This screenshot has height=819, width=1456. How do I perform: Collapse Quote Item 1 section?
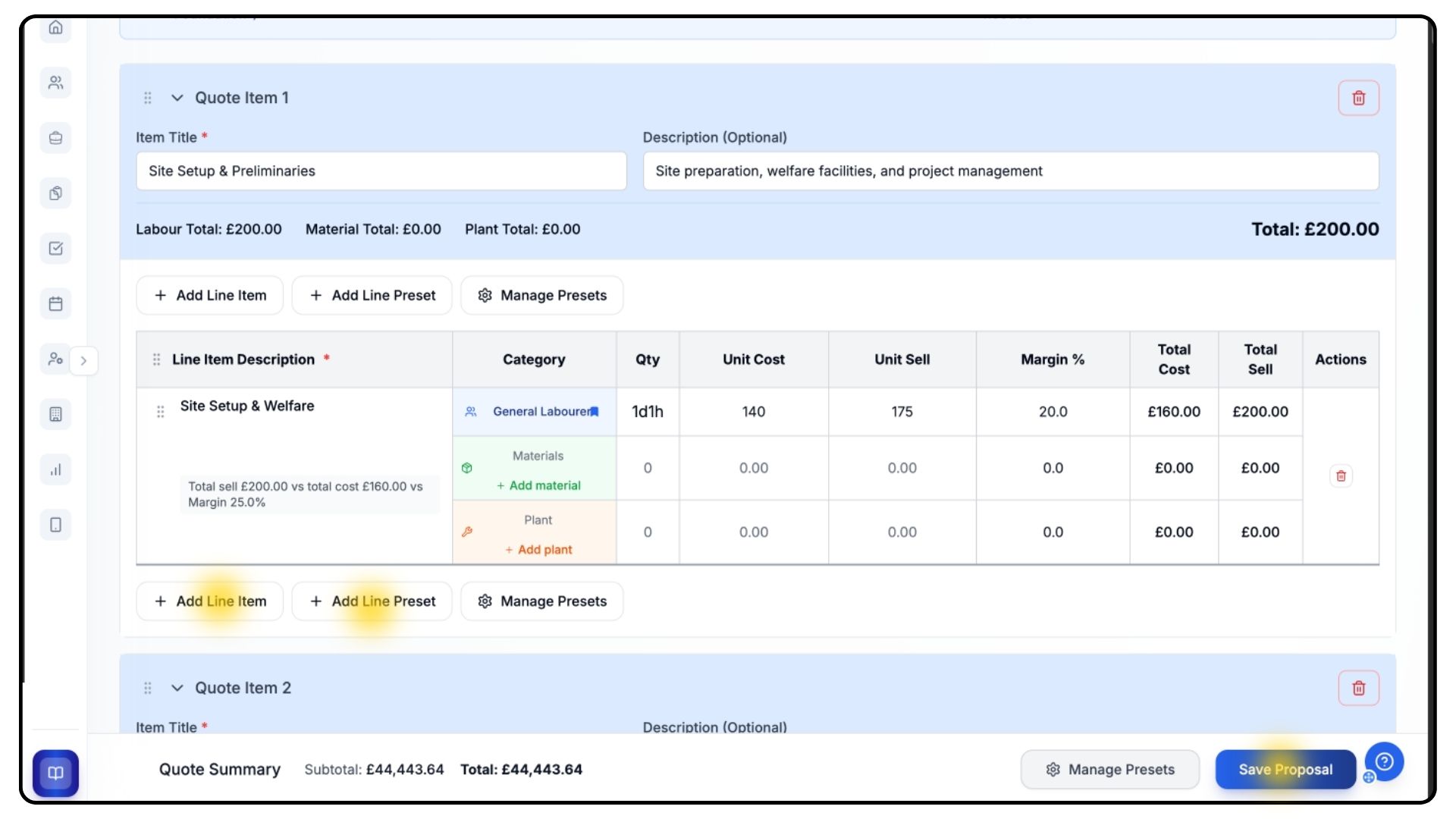coord(177,98)
